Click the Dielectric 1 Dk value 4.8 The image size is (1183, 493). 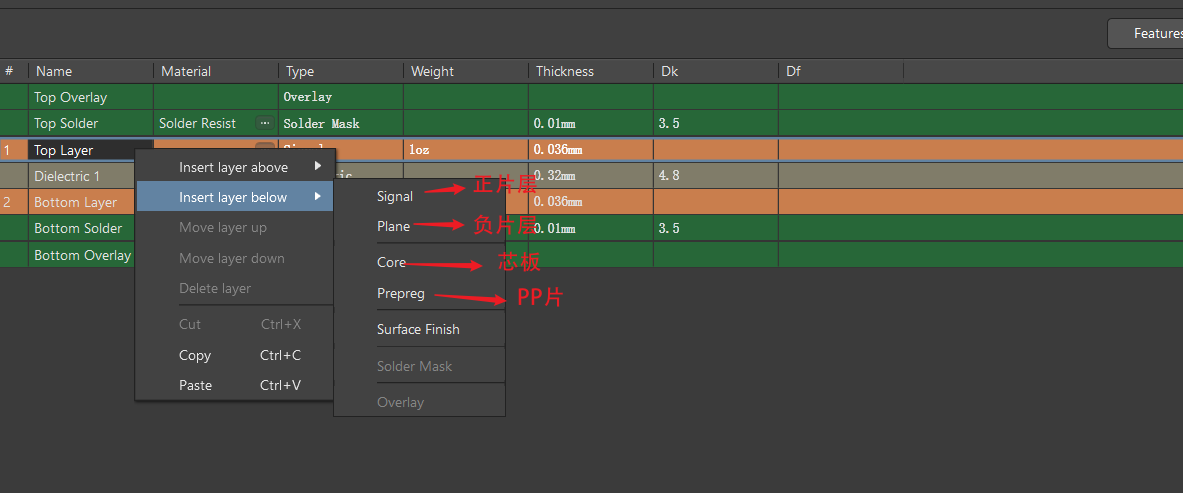click(x=670, y=175)
